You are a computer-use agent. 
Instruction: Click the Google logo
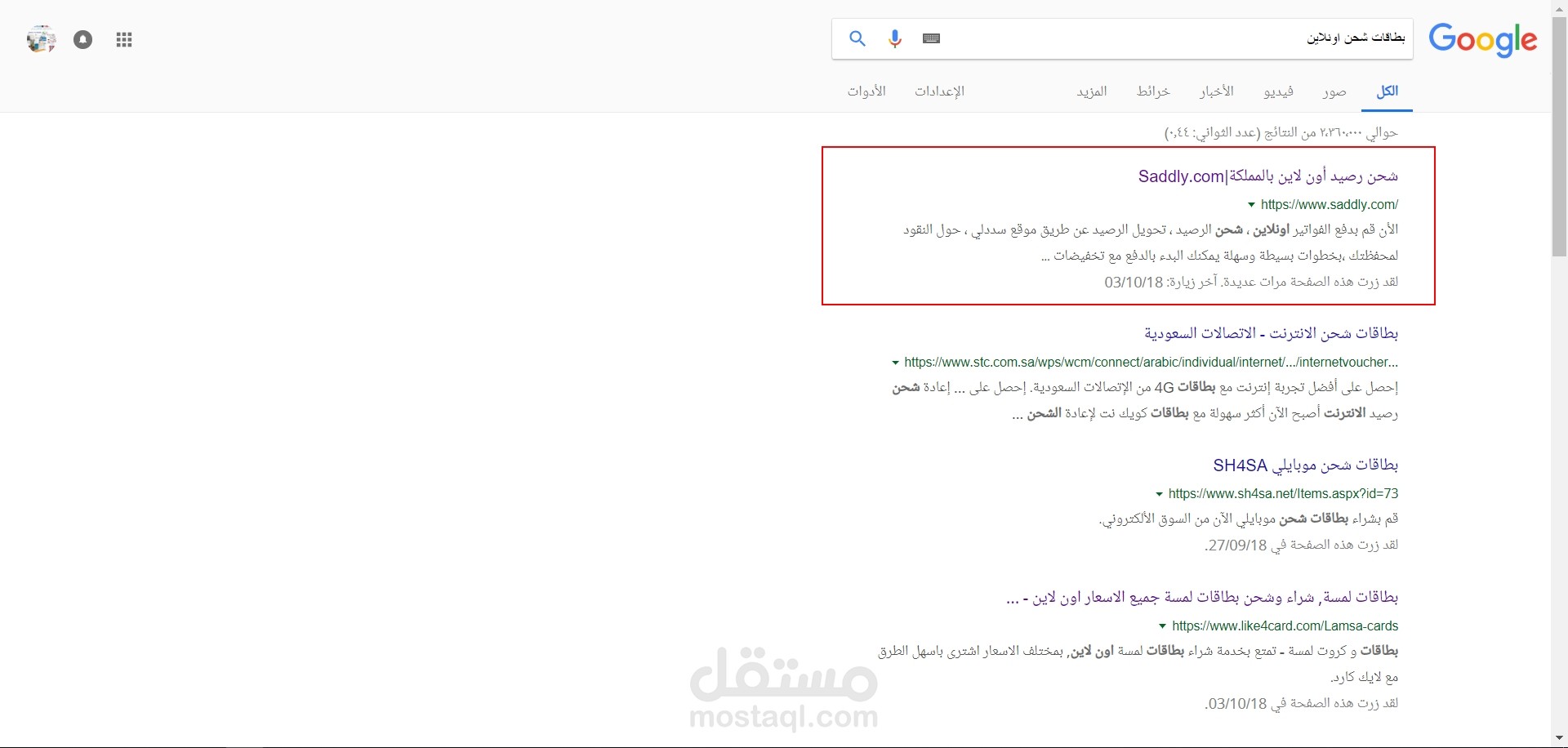1483,40
